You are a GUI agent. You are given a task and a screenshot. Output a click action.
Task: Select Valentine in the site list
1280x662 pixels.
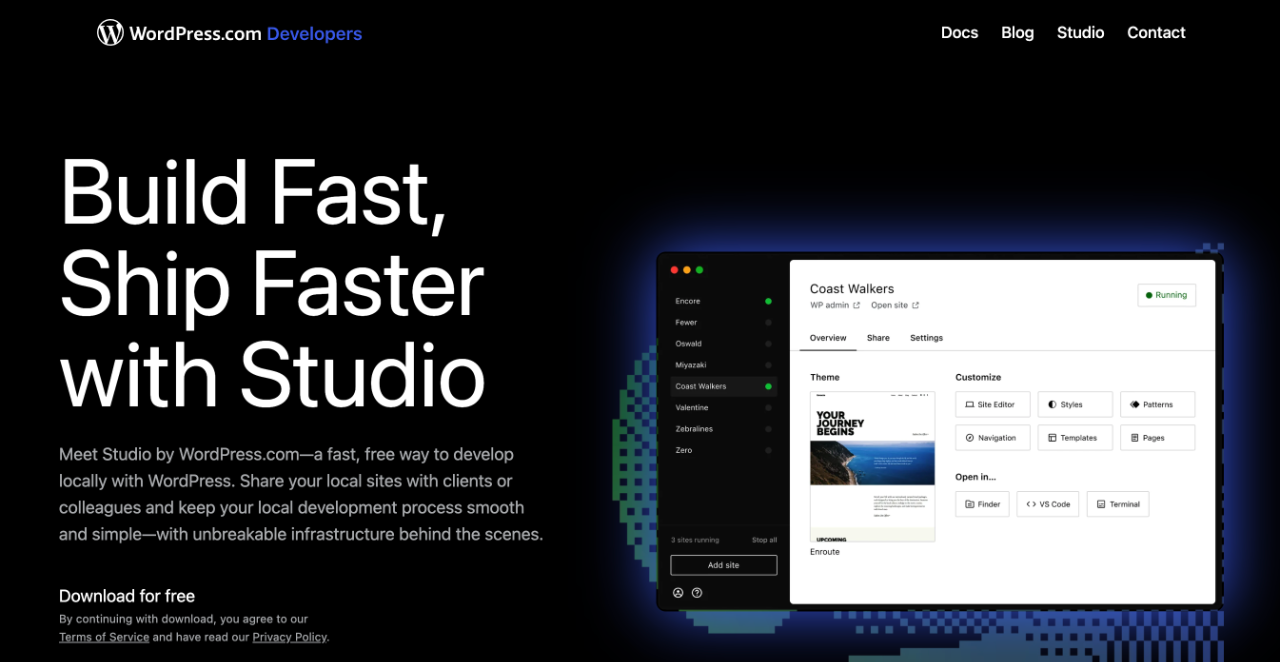coord(692,408)
